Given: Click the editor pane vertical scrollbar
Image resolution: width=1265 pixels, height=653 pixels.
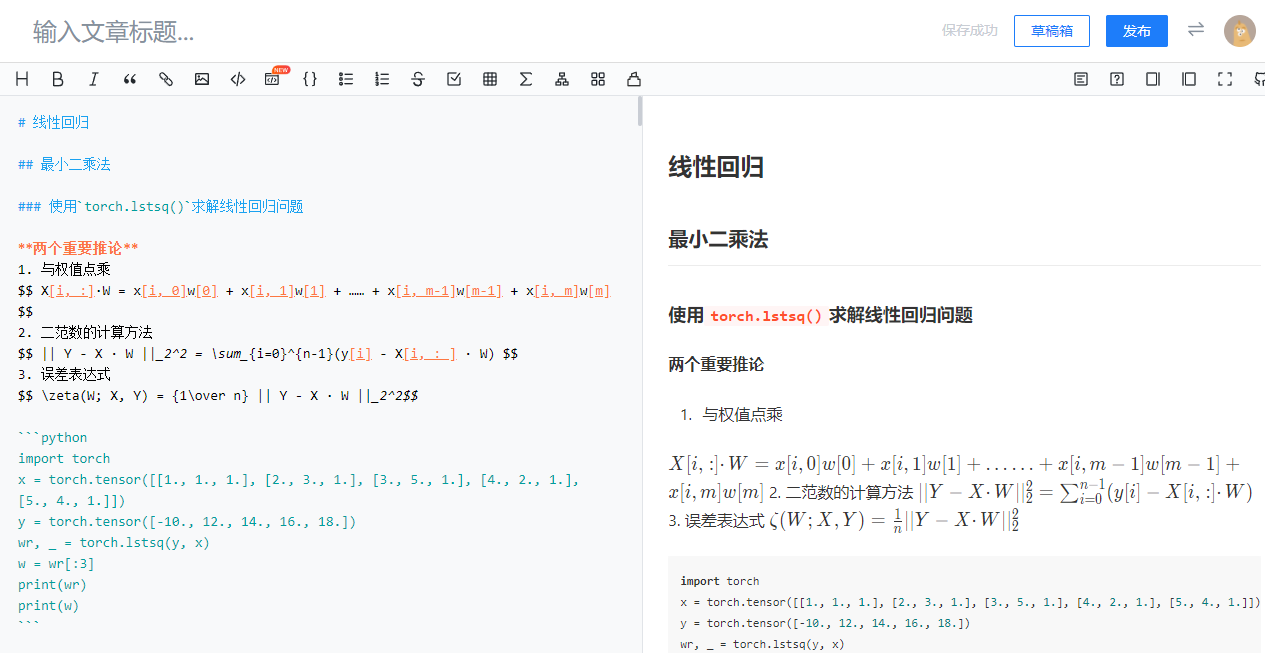Looking at the screenshot, I should tap(640, 111).
